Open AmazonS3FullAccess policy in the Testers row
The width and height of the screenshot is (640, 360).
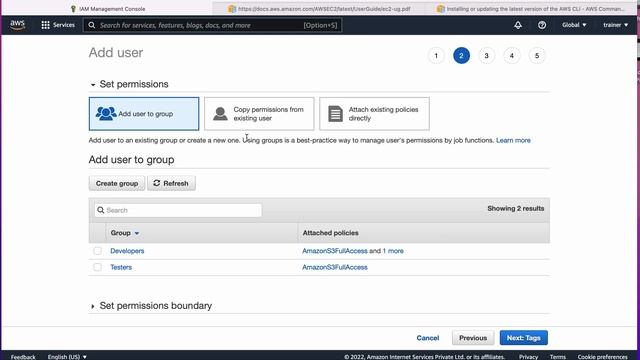335,267
